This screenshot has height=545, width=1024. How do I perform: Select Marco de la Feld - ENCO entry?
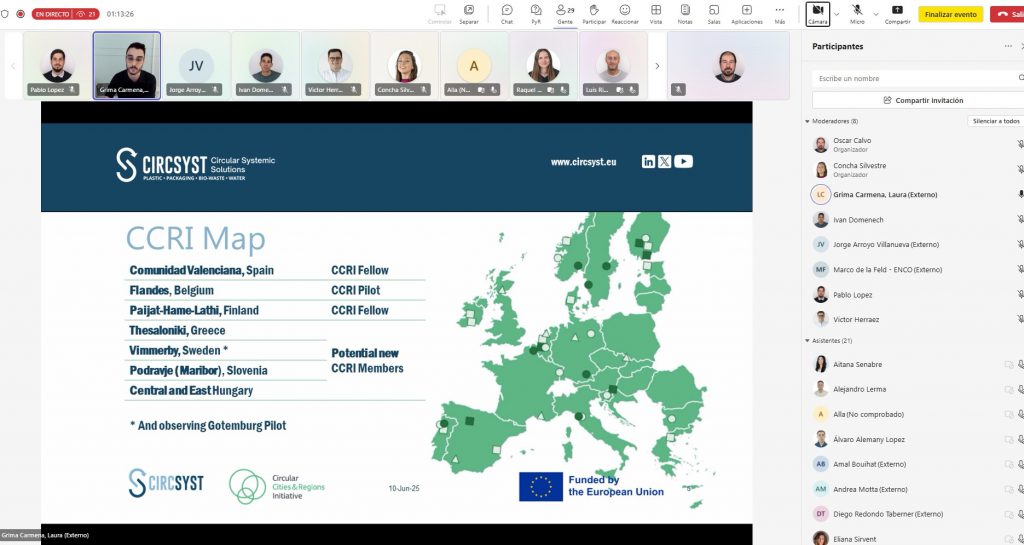click(x=914, y=269)
